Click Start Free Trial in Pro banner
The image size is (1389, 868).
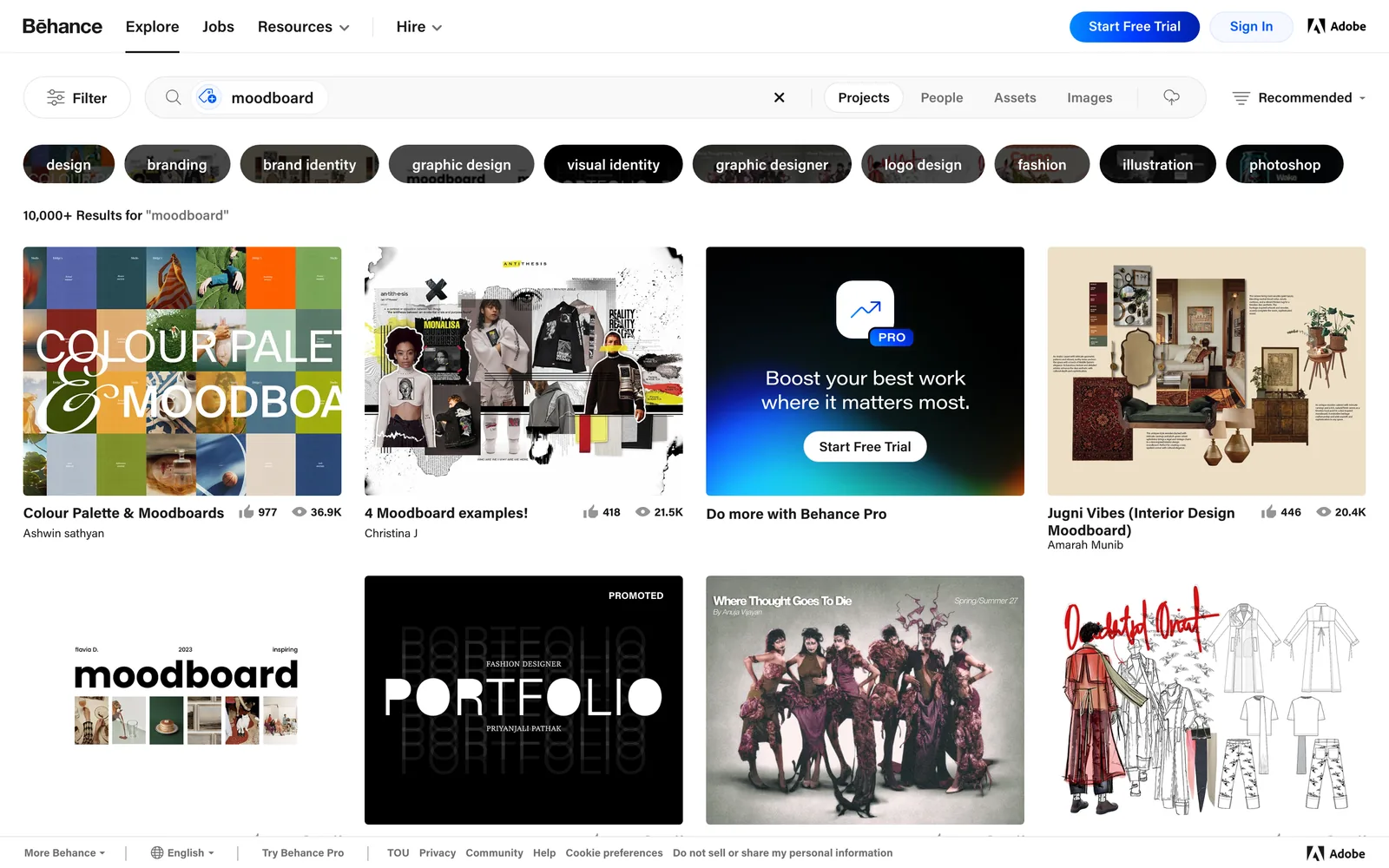[x=865, y=446]
